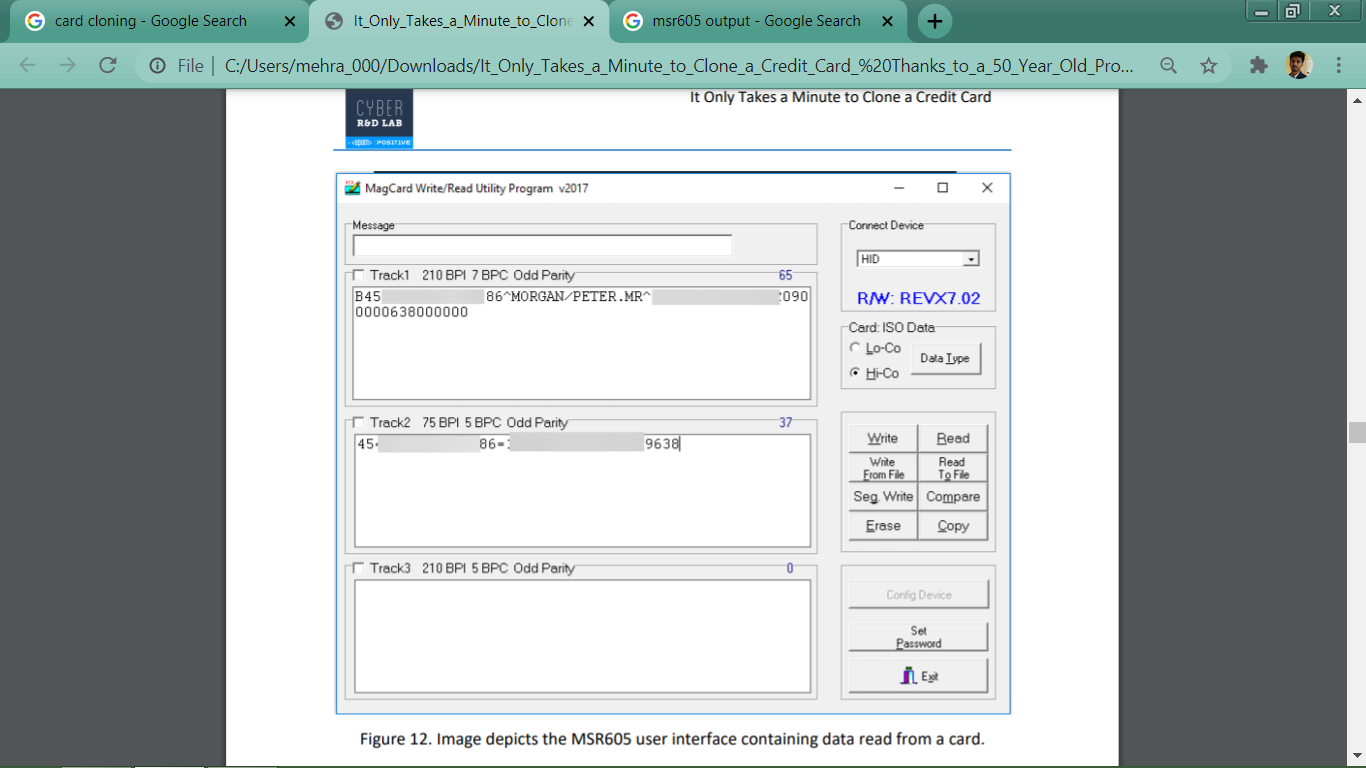Click the browser forward arrow
The height and width of the screenshot is (768, 1366).
pos(67,65)
